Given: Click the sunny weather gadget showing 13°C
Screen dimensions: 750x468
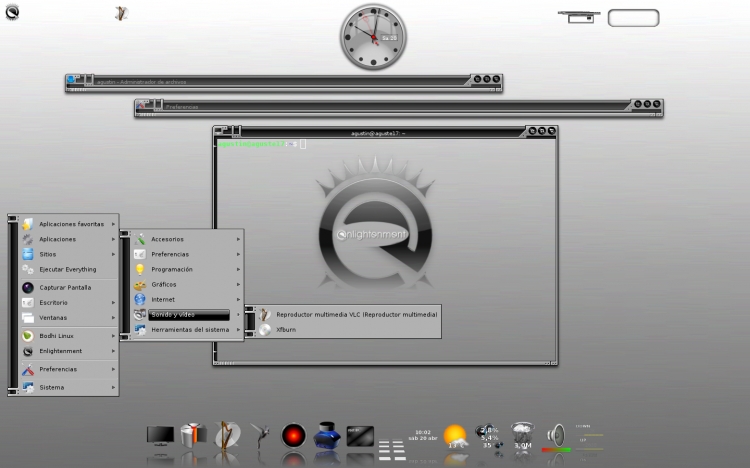Looking at the screenshot, I should (455, 436).
